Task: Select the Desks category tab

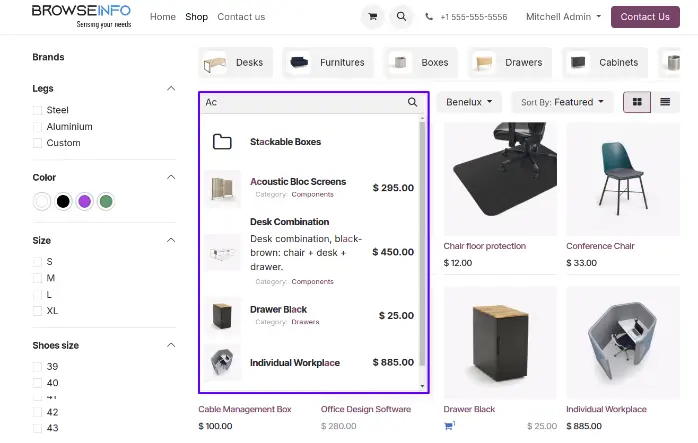Action: 235,63
